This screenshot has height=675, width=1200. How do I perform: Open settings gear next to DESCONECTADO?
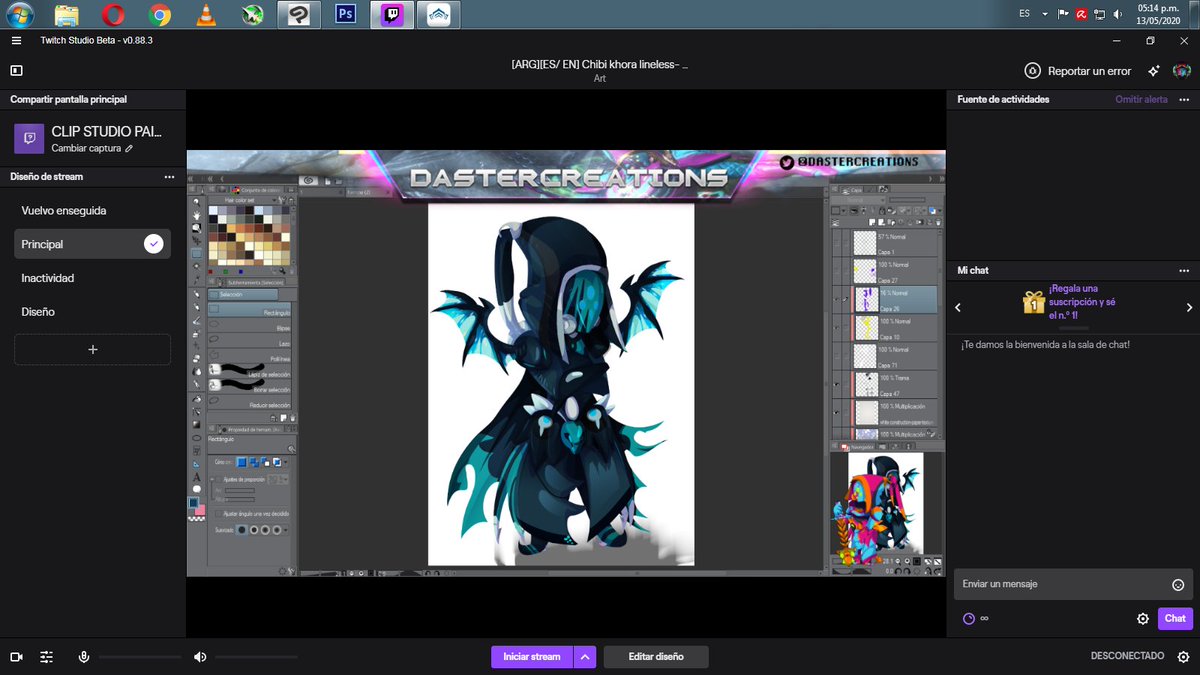tap(1183, 657)
